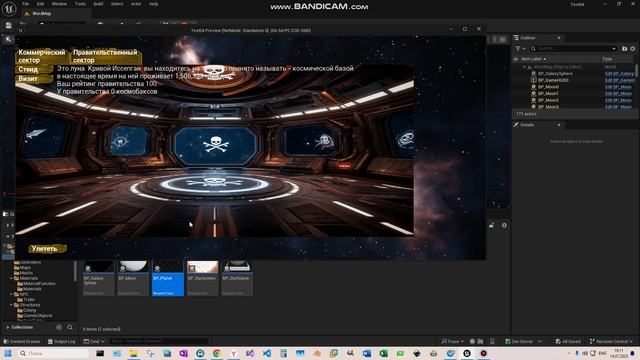Open the Zen Server dropdown

click(523, 341)
